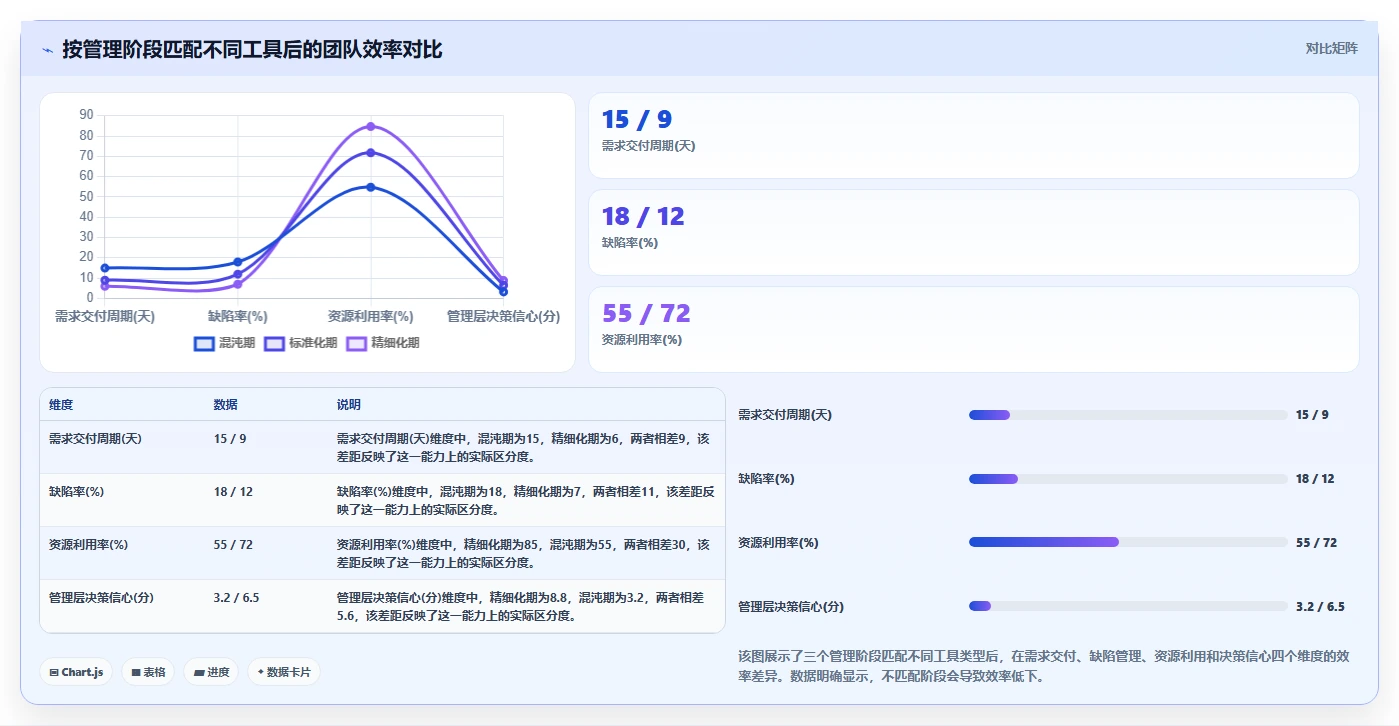The image size is (1399, 726).
Task: Click the 55 / 72 value beside progress bar
Action: (1316, 543)
